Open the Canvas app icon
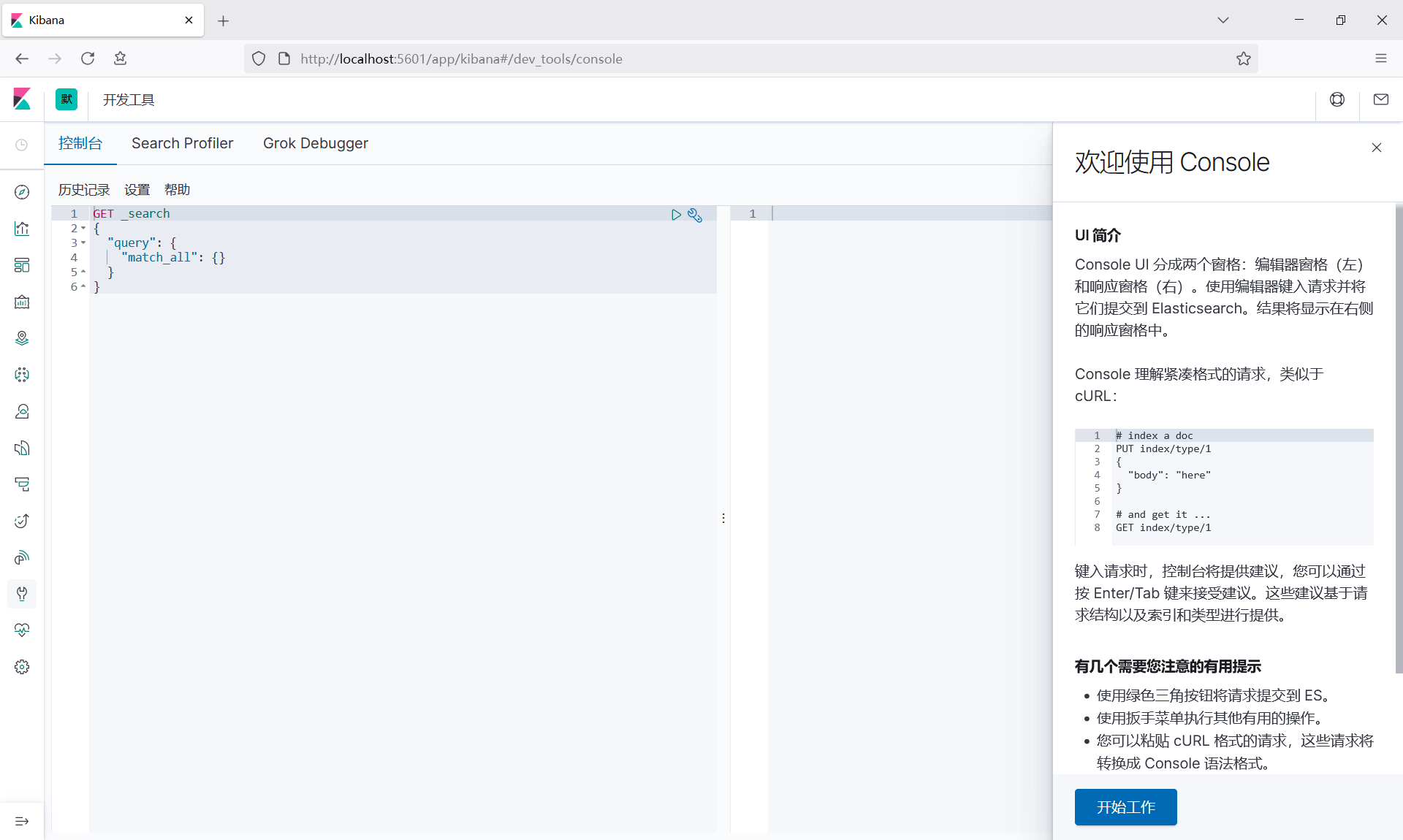1403x840 pixels. (22, 302)
